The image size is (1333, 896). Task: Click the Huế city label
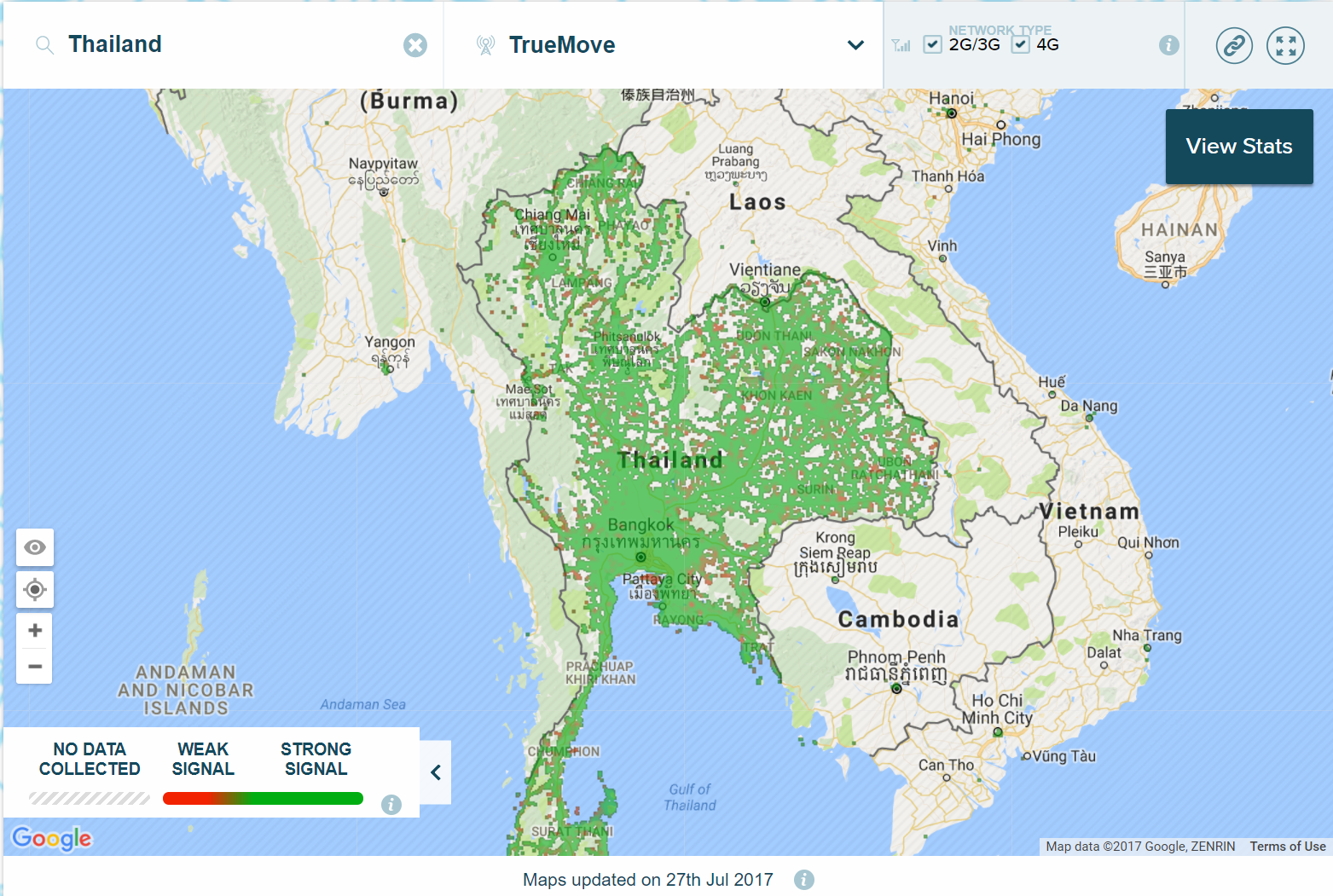(x=1052, y=381)
